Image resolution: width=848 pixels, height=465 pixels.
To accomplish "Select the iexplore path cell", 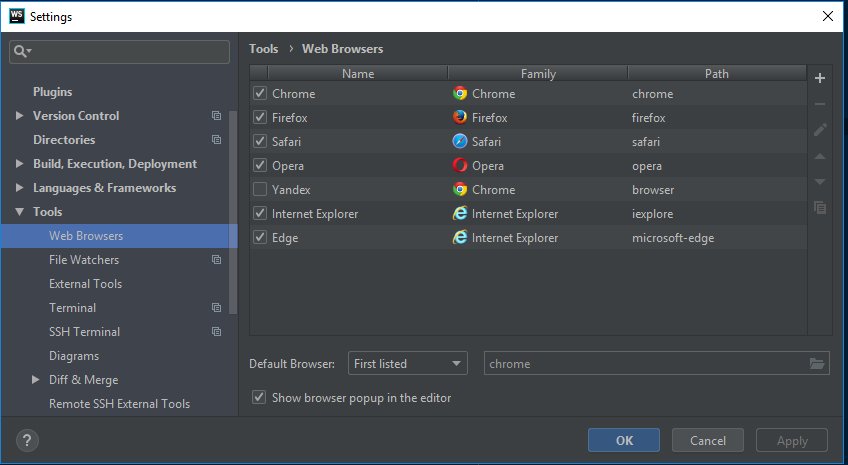I will [717, 214].
